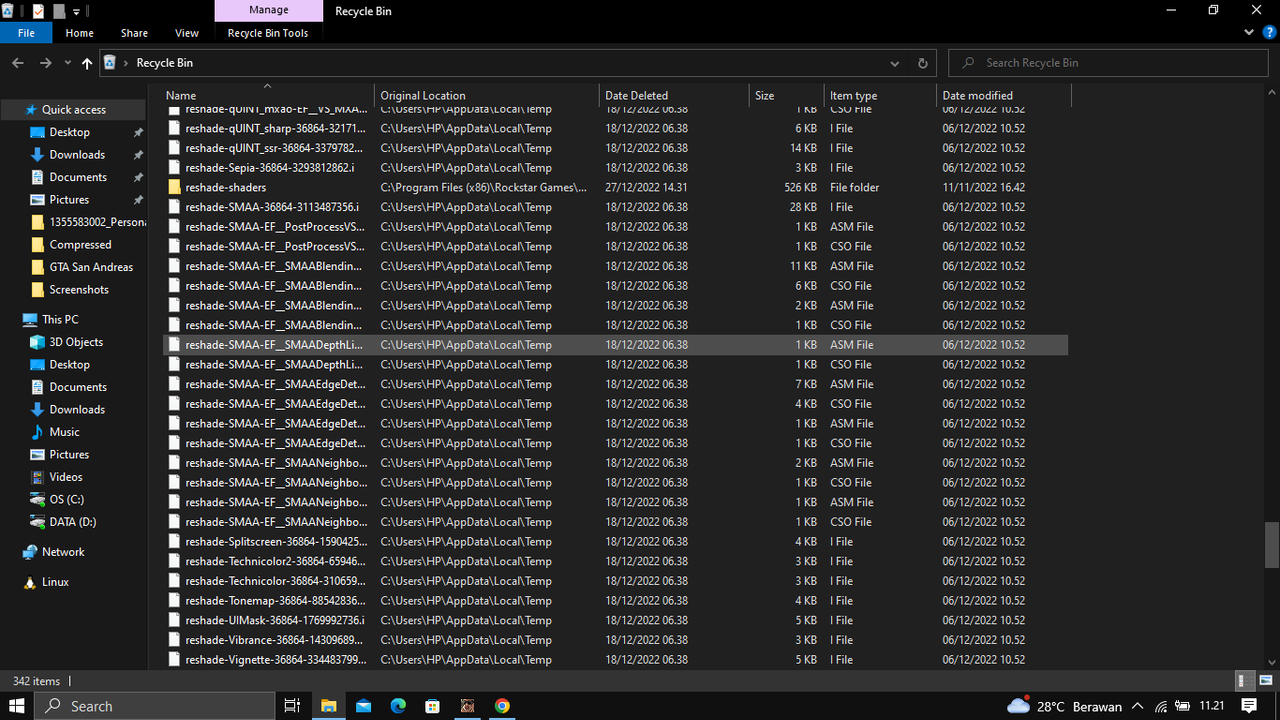Click the weather widget showing 28°C Berawan
The width and height of the screenshot is (1280, 720).
point(1064,706)
